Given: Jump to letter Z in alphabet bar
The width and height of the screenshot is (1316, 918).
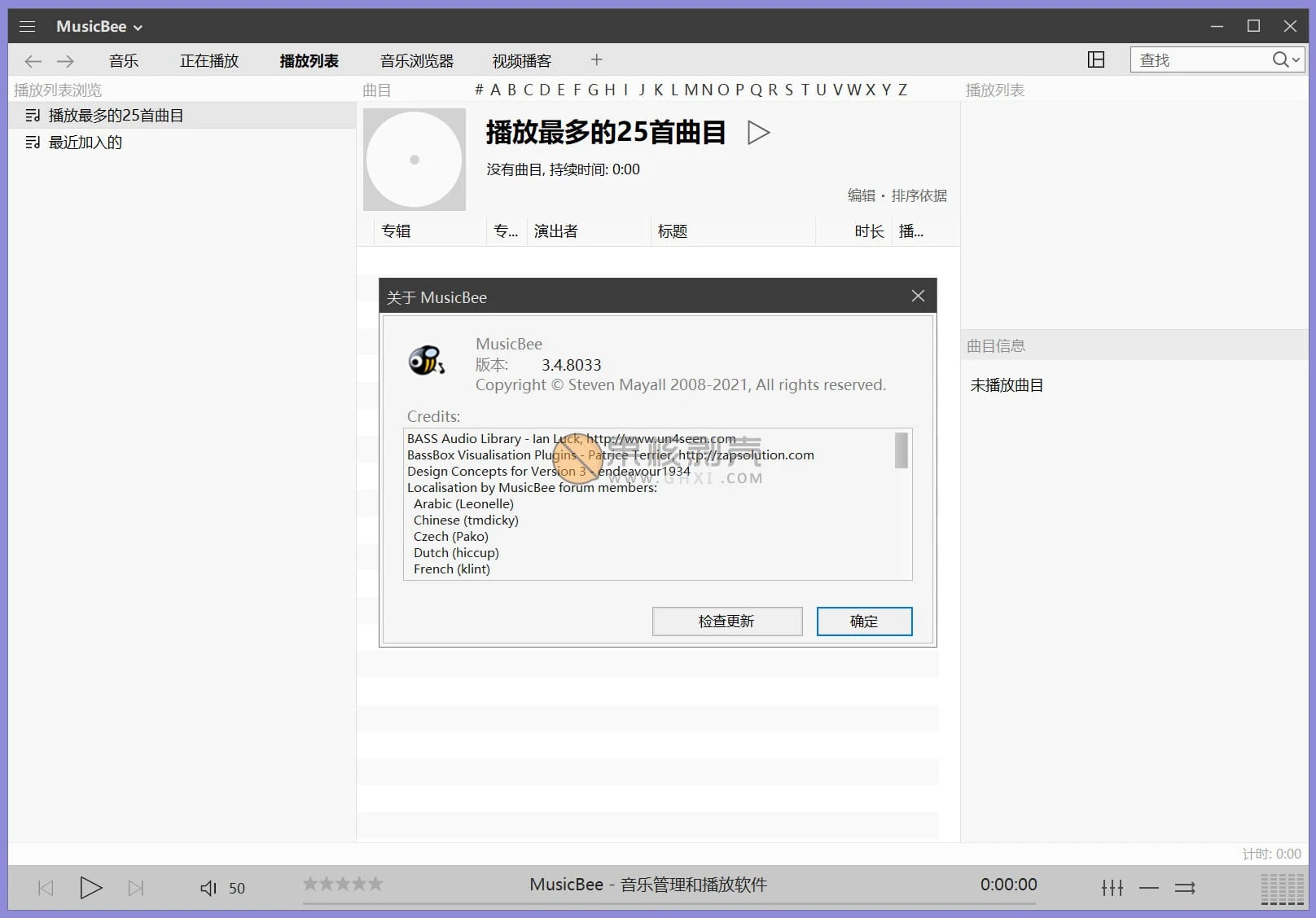Looking at the screenshot, I should 902,90.
